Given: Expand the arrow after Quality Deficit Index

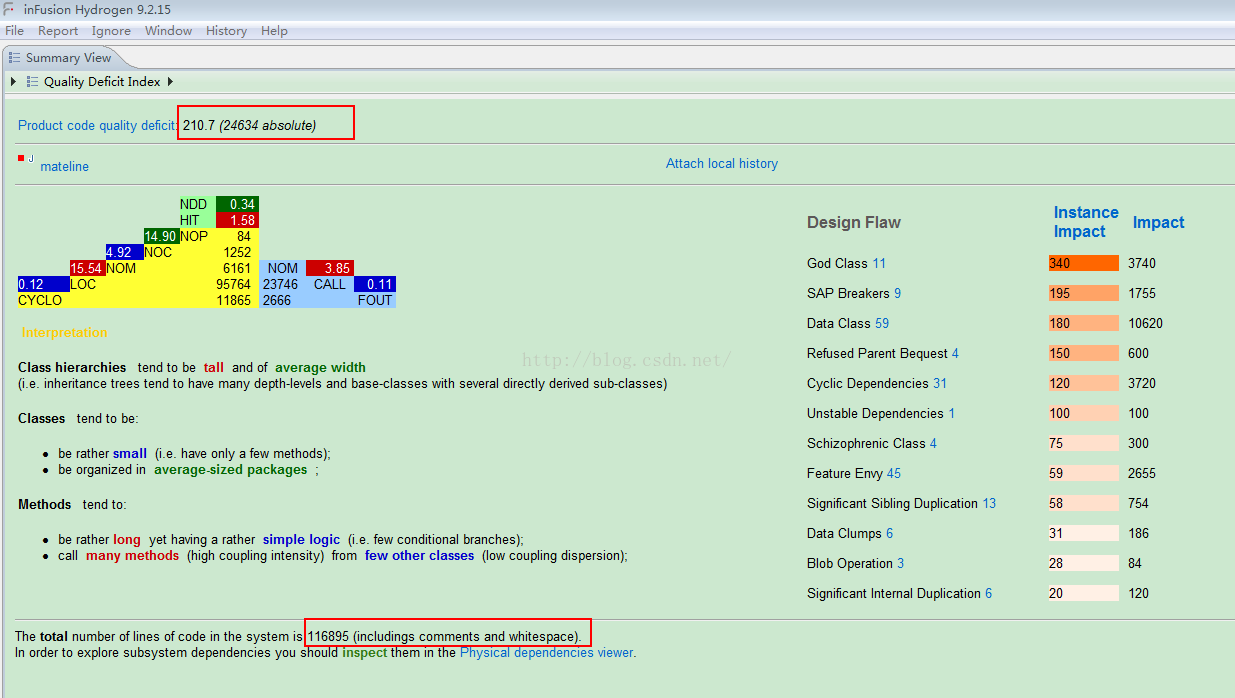Looking at the screenshot, I should (170, 82).
